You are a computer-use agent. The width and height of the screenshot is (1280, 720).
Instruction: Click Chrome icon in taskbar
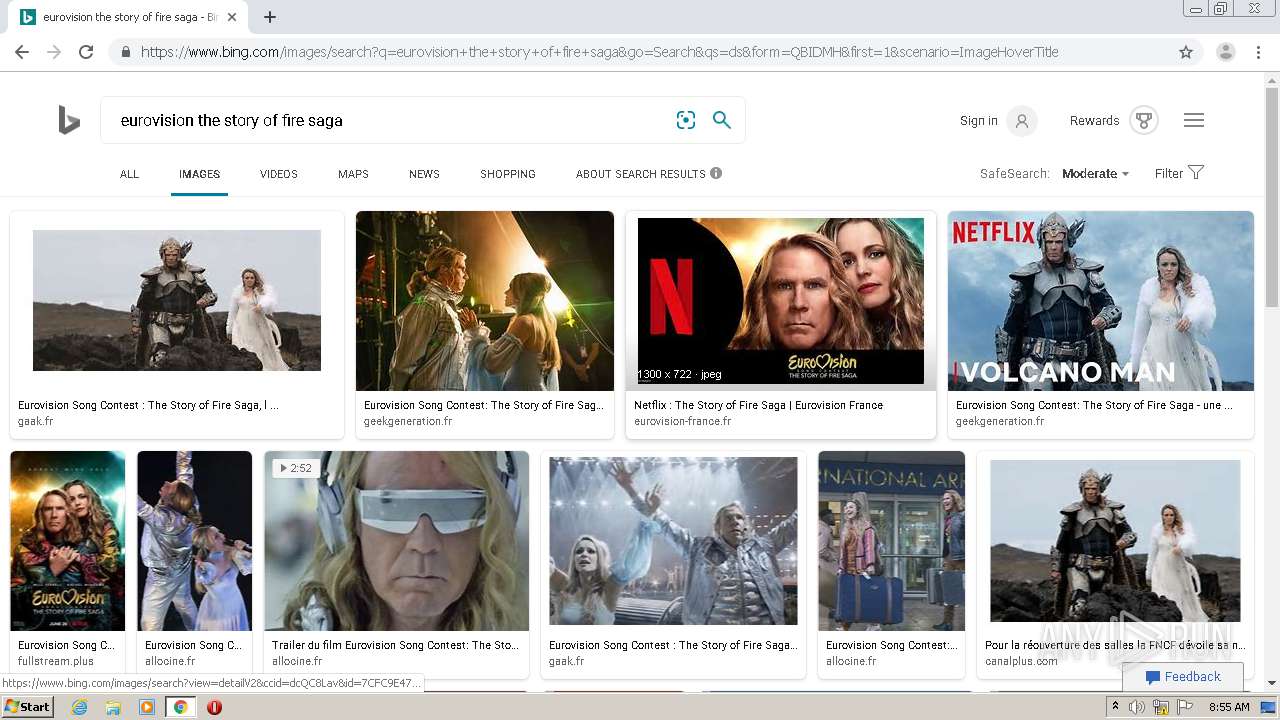pos(180,707)
